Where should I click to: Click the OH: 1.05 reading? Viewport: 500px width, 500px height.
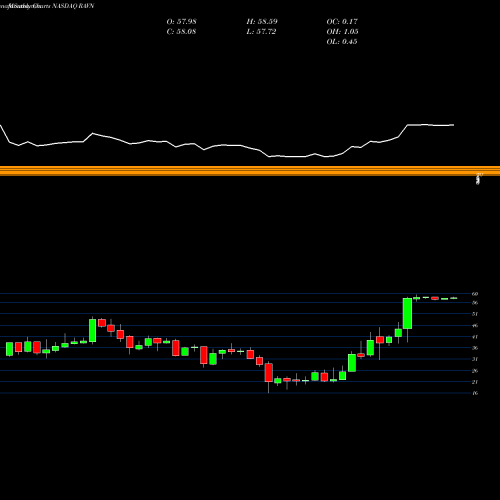(x=342, y=32)
